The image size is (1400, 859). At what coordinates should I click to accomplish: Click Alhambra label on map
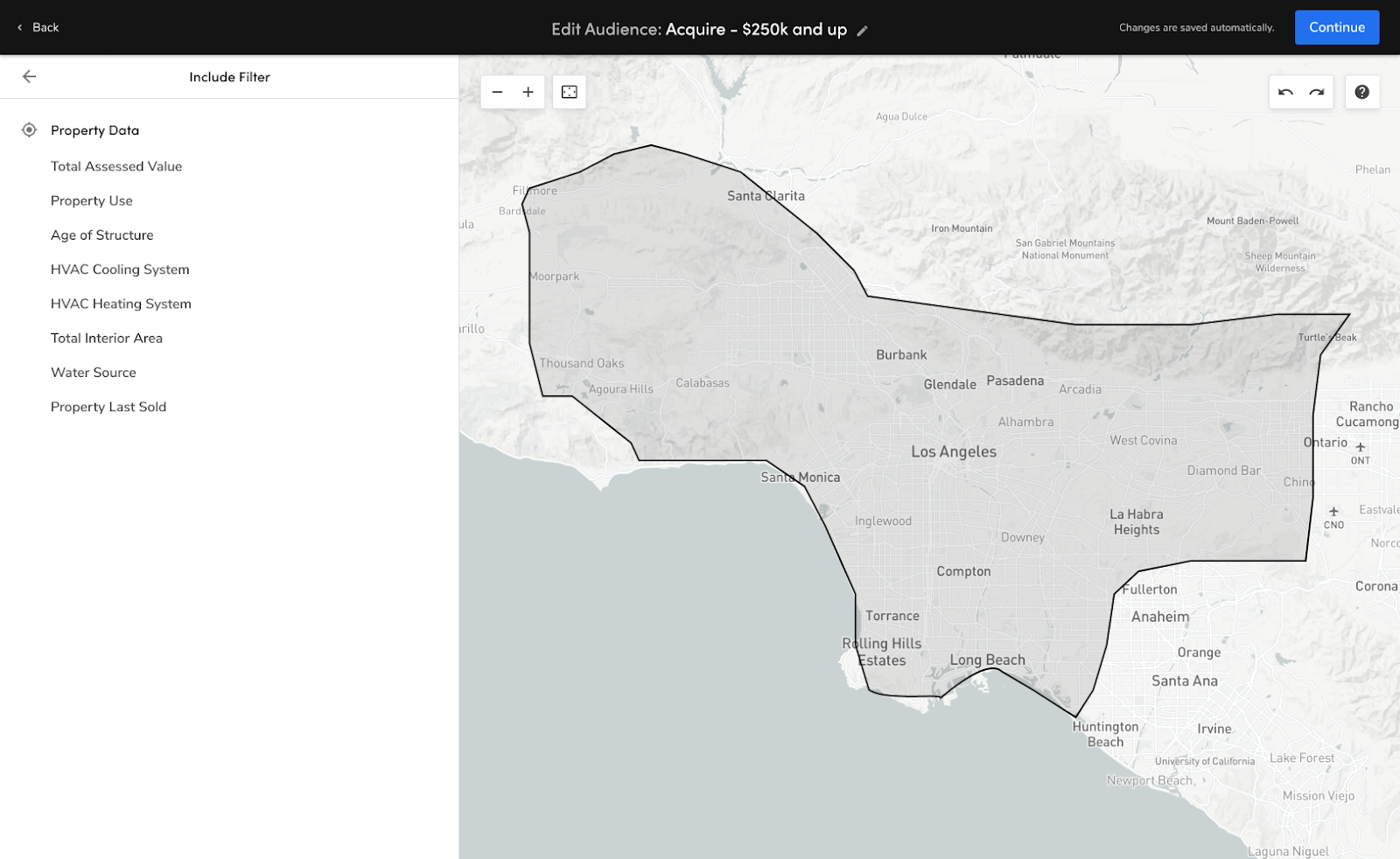[1025, 422]
